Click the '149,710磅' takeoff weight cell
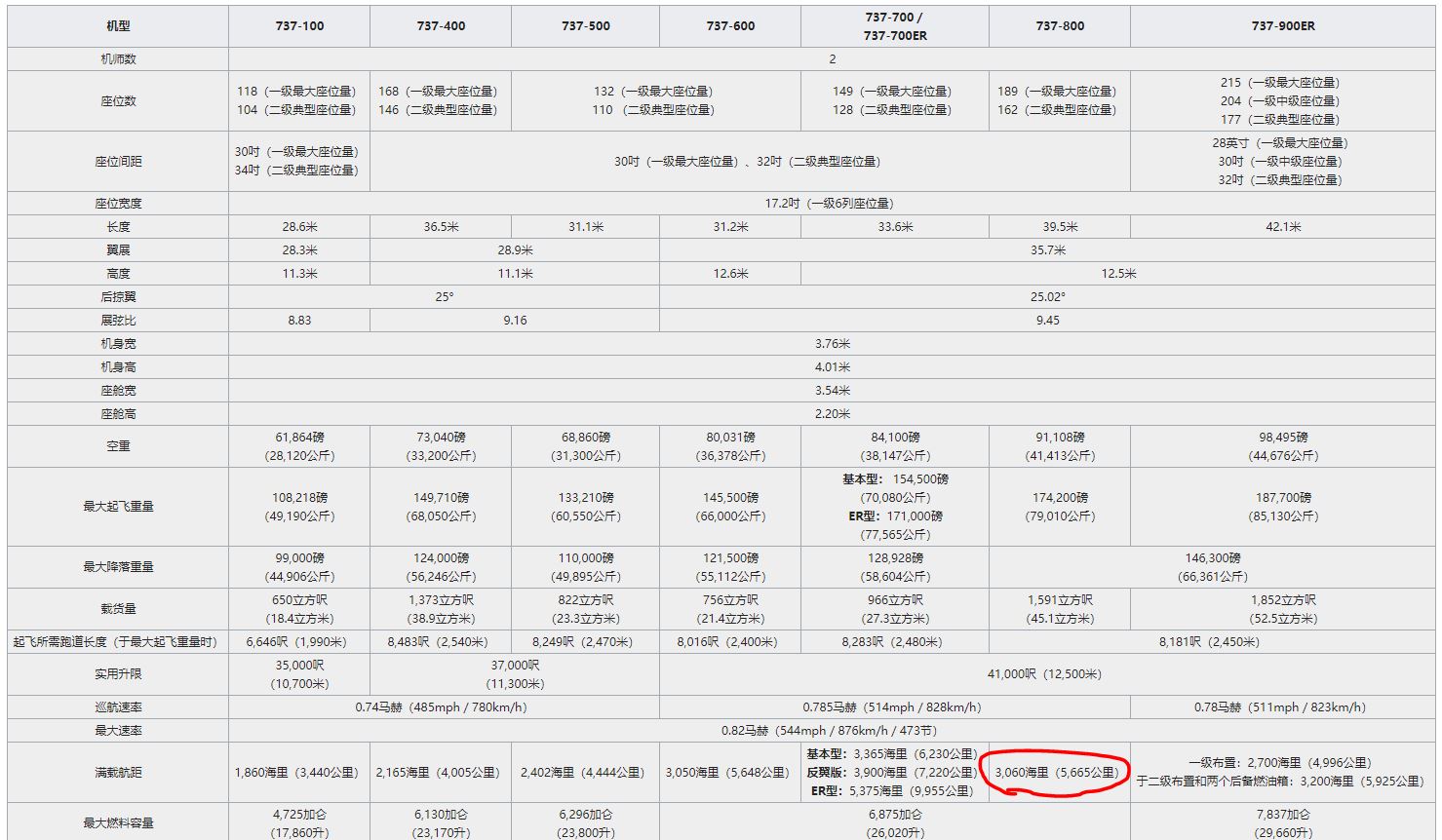The height and width of the screenshot is (840, 1442). pyautogui.click(x=441, y=507)
